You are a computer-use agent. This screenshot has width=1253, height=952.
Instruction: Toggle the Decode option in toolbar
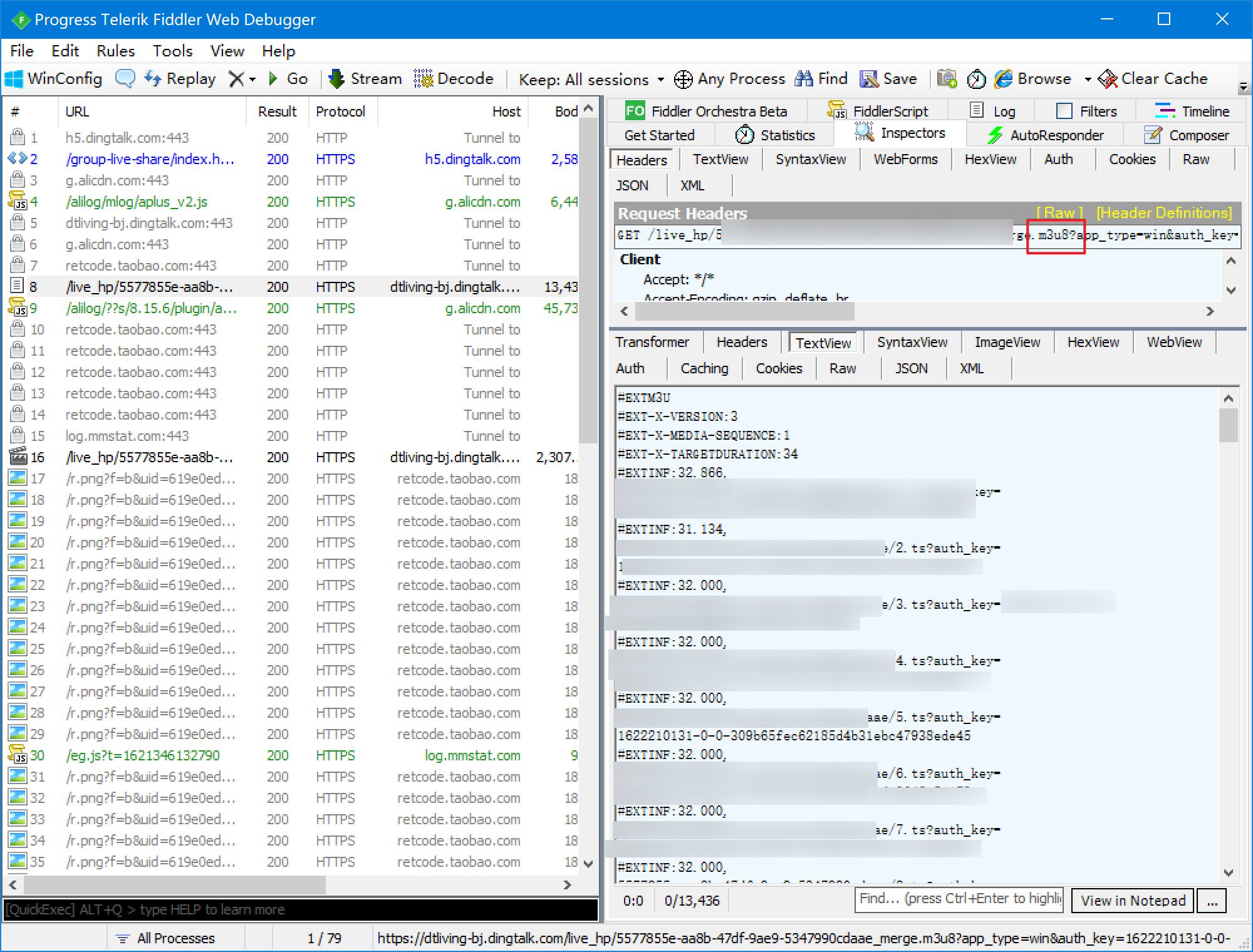tap(454, 79)
